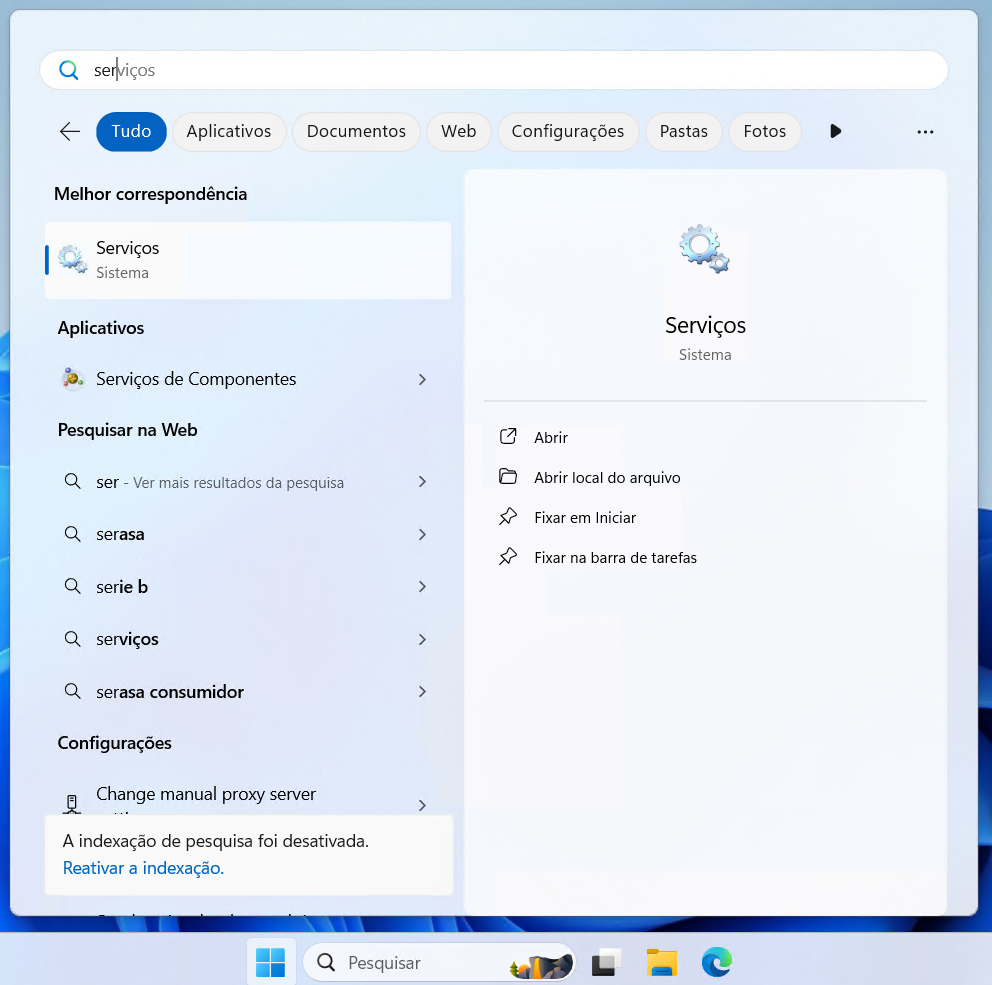Click the Reativar a indexação link

pos(143,868)
